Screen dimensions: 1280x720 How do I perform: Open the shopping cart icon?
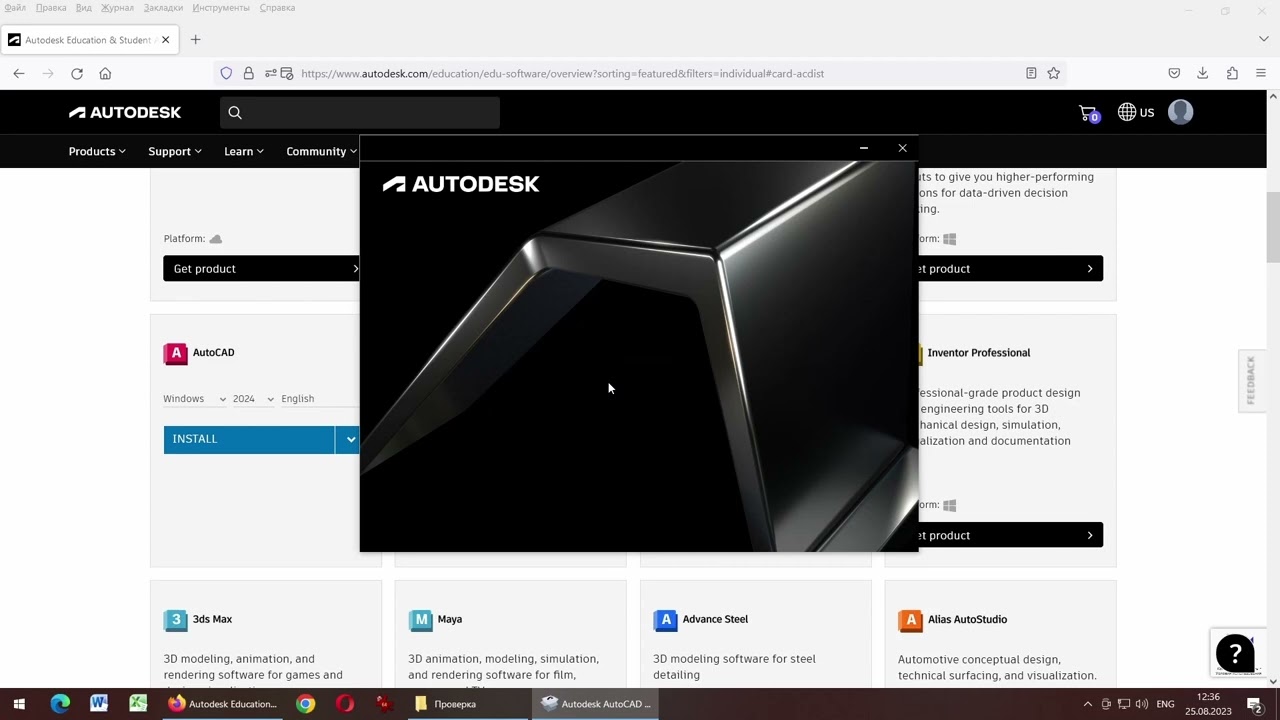click(x=1088, y=113)
